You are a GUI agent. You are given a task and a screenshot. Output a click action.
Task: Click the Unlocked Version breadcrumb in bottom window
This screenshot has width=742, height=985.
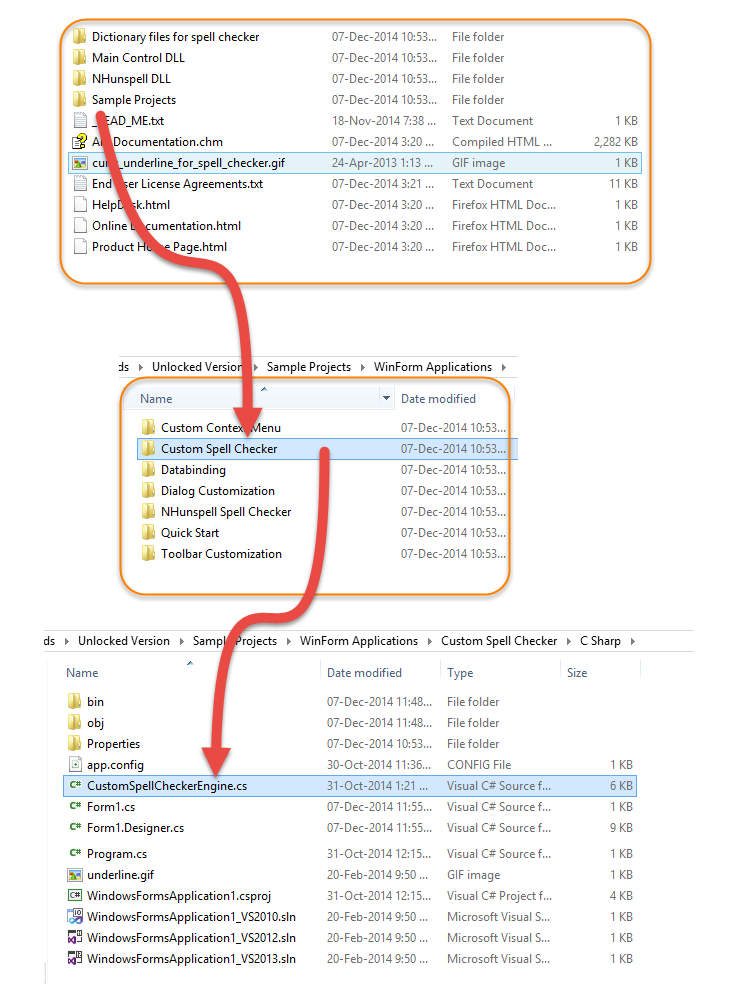tap(123, 641)
